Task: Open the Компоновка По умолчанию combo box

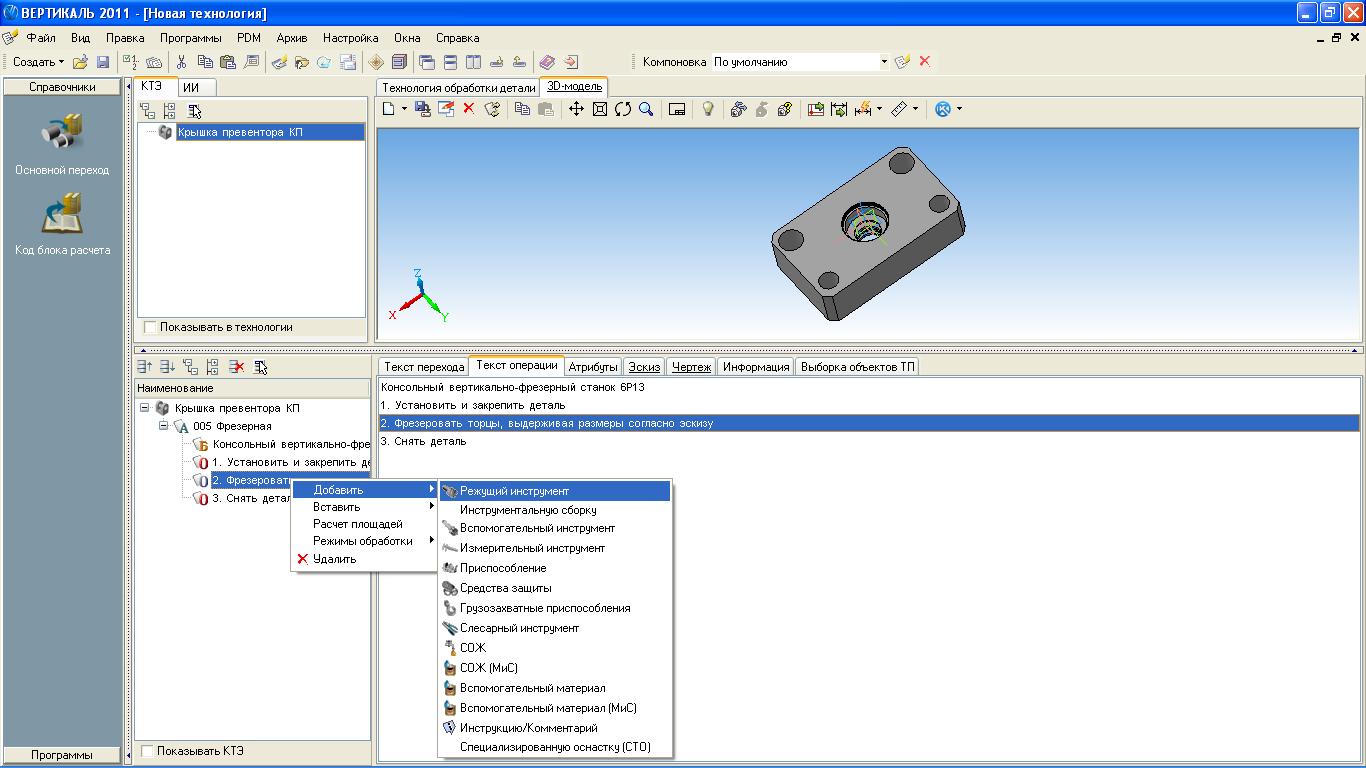Action: pos(800,62)
